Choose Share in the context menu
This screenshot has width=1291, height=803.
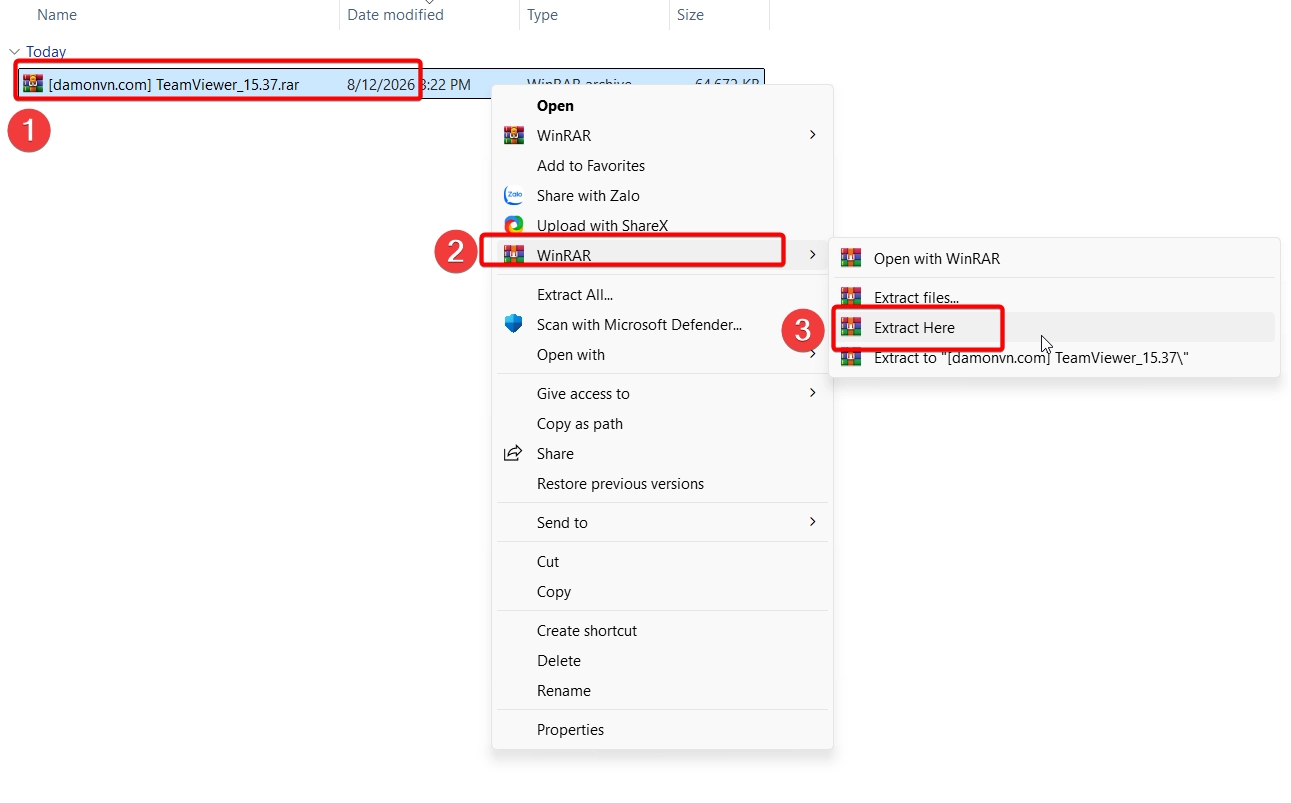click(555, 454)
